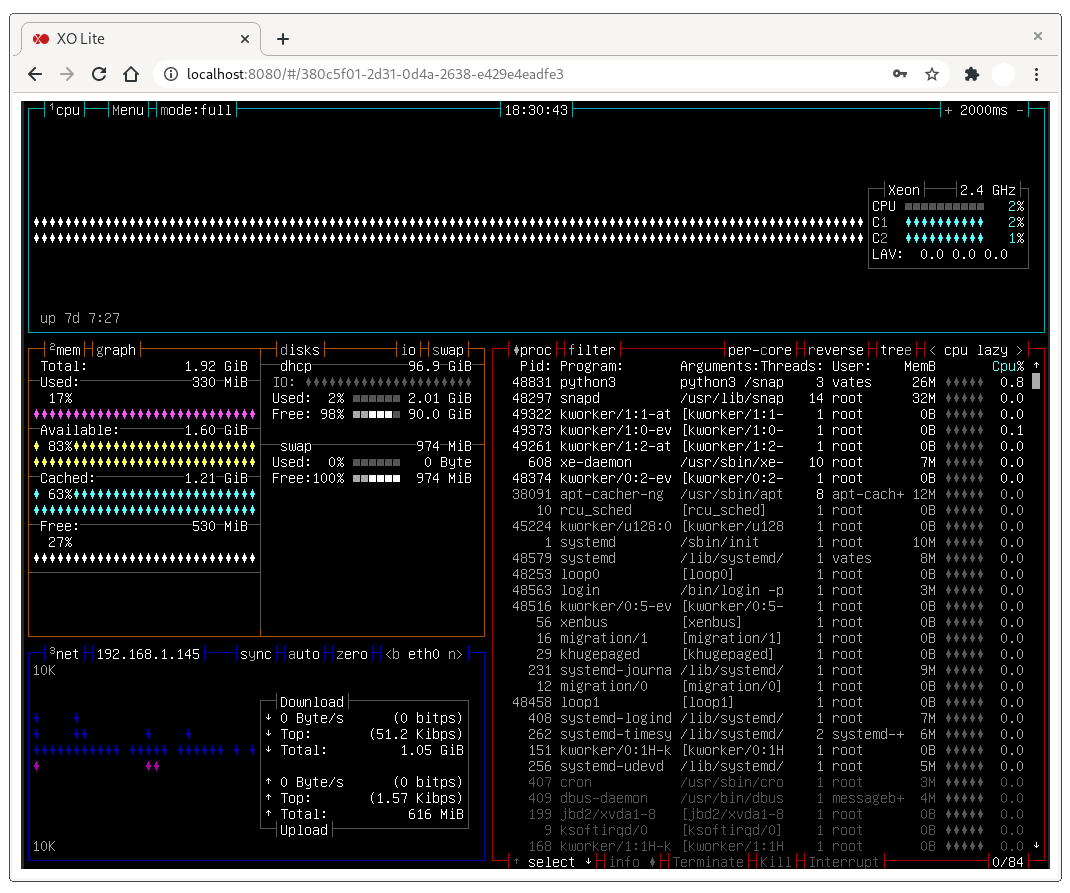Toggle per-core CPU usage in proc panel
This screenshot has height=893, width=1070.
(x=760, y=350)
